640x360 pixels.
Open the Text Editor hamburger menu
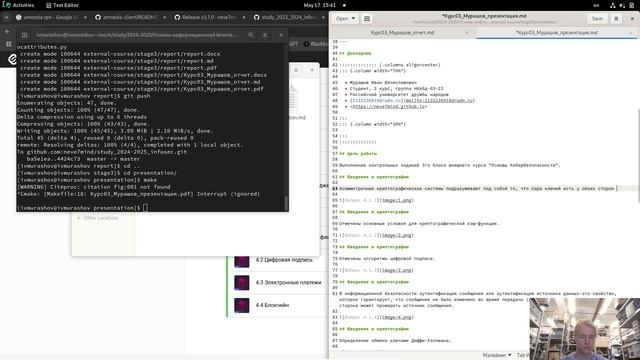pos(616,18)
